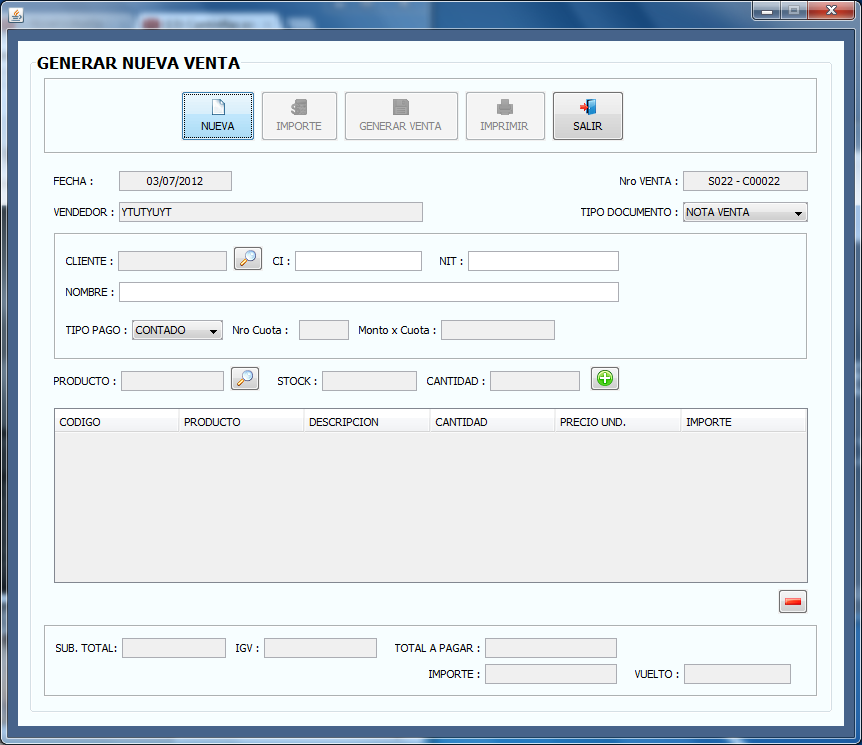Click the FECHA field showing 03/07/2012
862x745 pixels.
click(175, 181)
